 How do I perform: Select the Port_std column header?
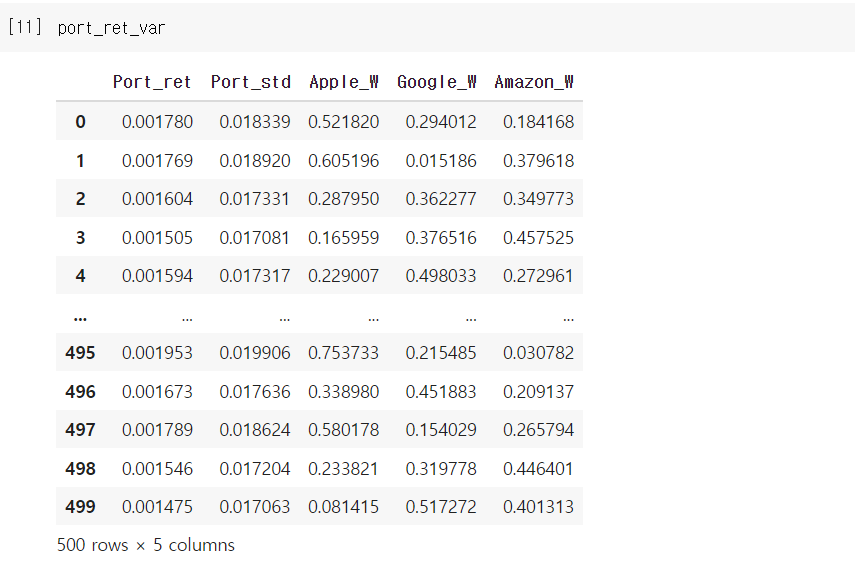click(251, 82)
